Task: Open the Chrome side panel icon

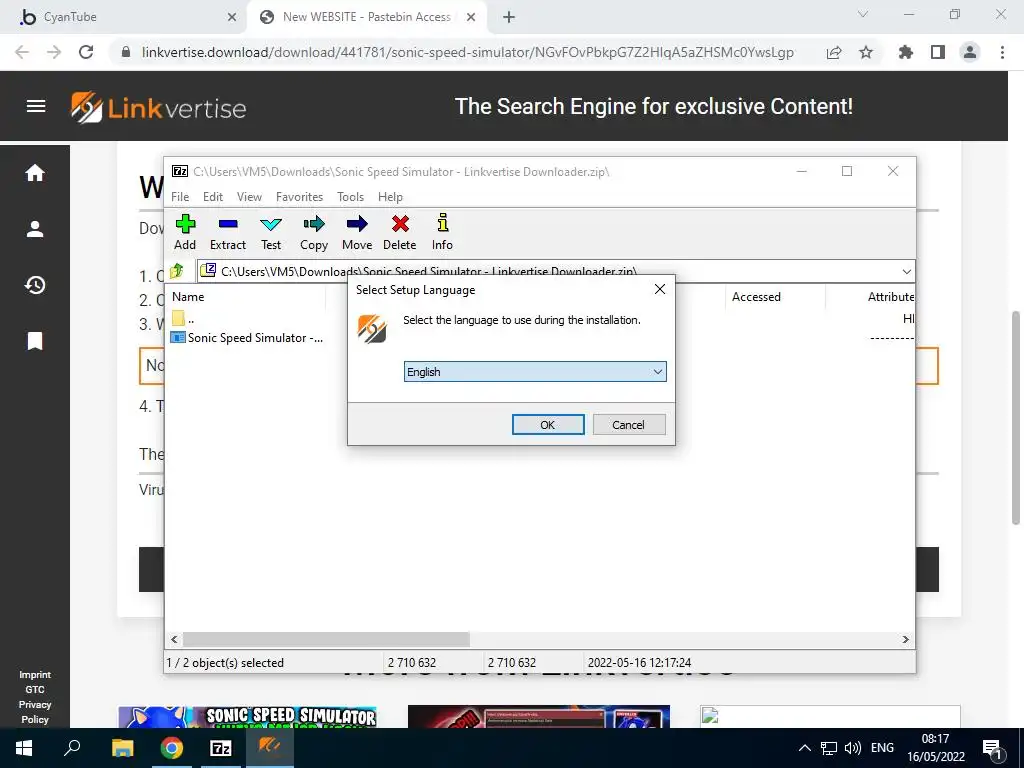Action: coord(938,52)
